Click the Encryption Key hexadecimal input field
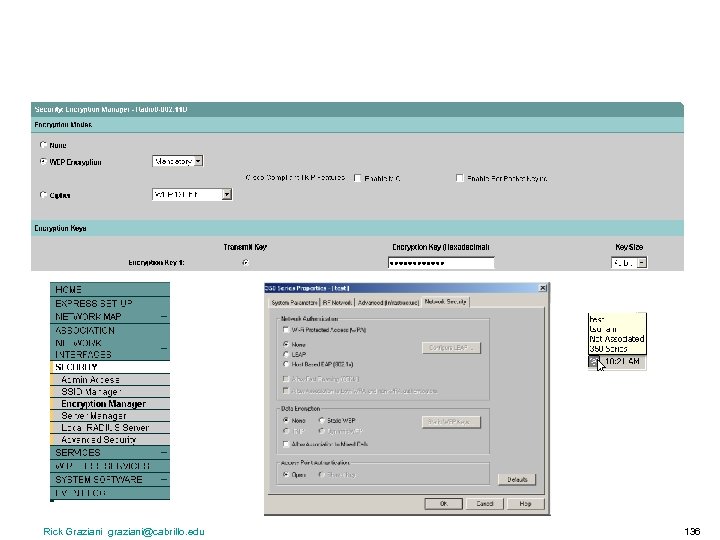Screen dimensions: 720x540 (x=441, y=263)
